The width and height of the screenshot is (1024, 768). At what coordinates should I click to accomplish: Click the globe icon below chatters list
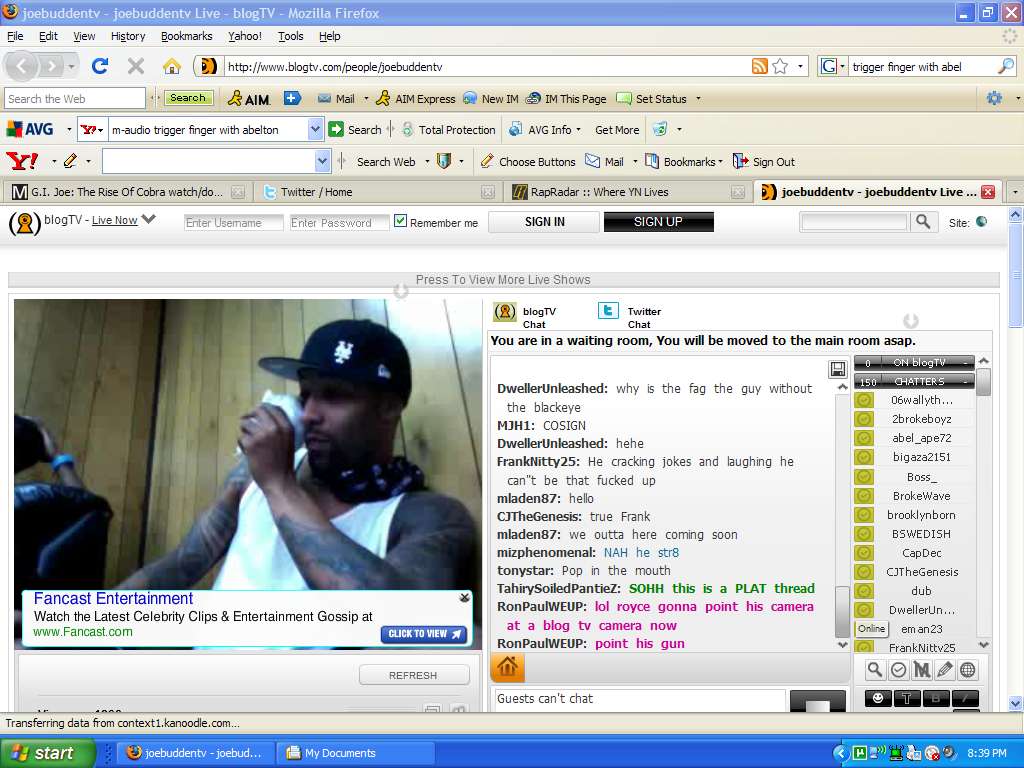[x=968, y=669]
